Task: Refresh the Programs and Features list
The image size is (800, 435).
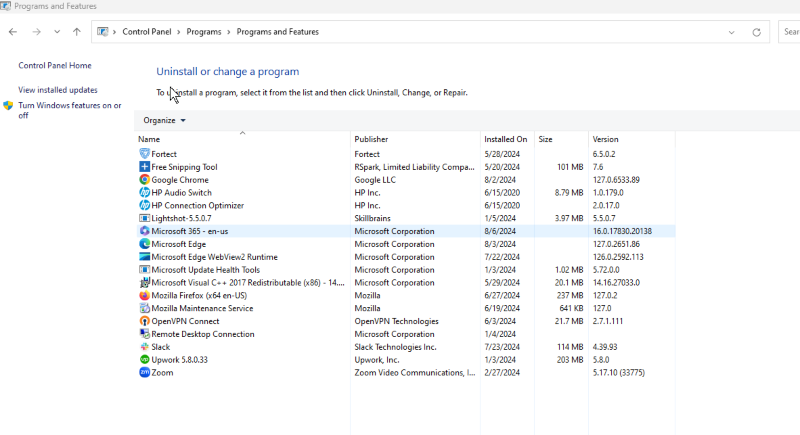Action: [x=757, y=32]
